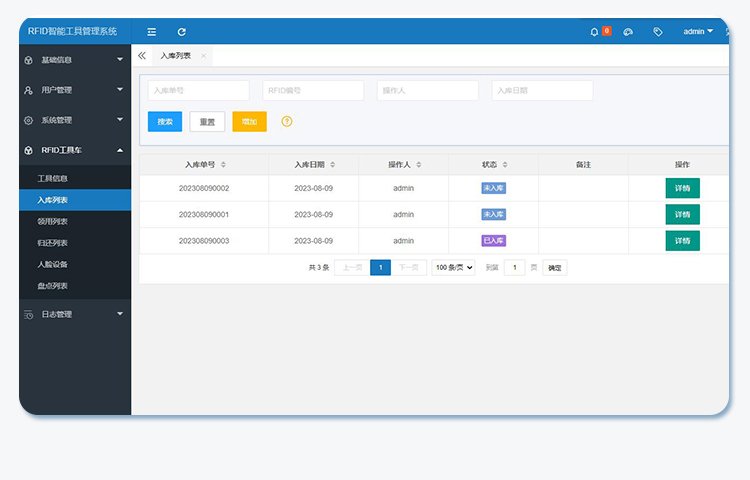Sort the 状态 column using sort arrows
750x480 pixels.
coord(505,165)
